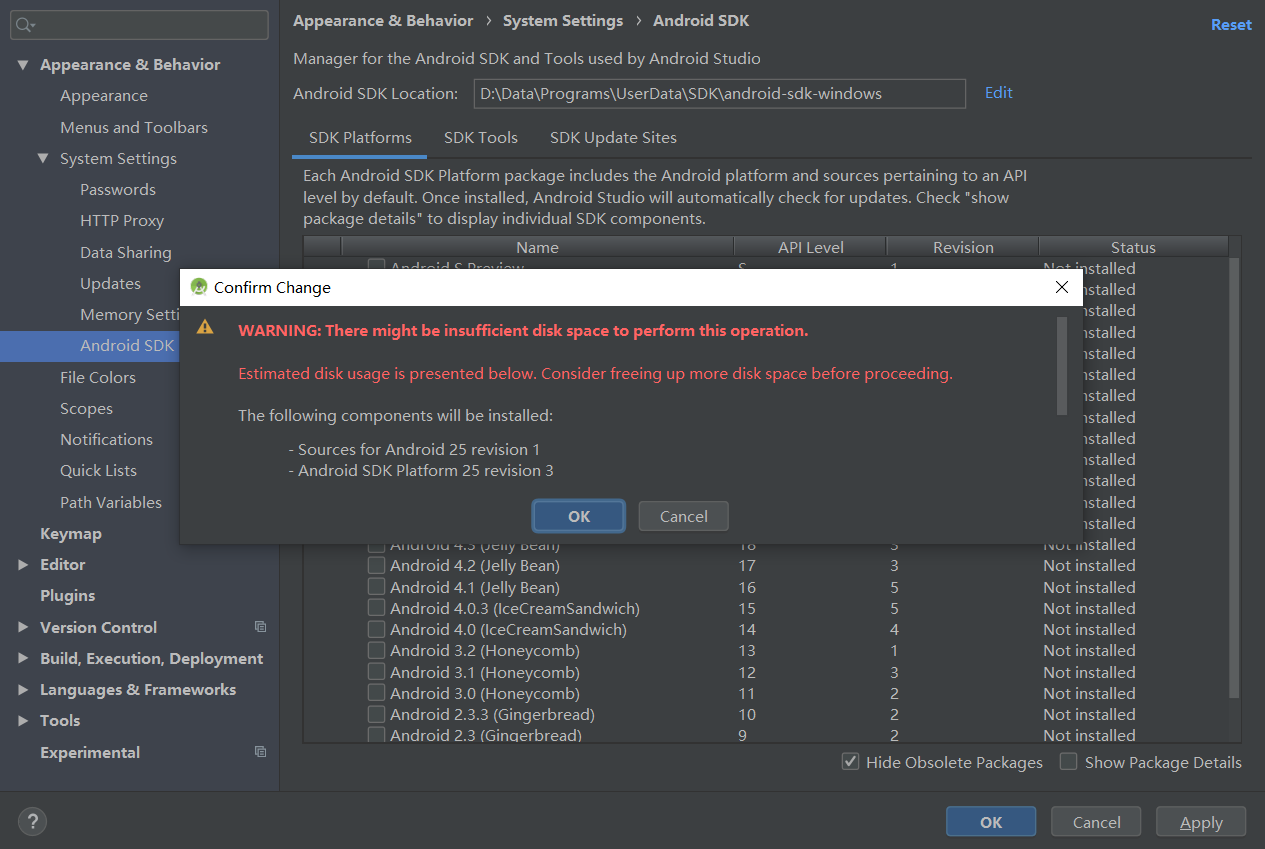1265x849 pixels.
Task: Open Notifications settings
Action: [107, 440]
